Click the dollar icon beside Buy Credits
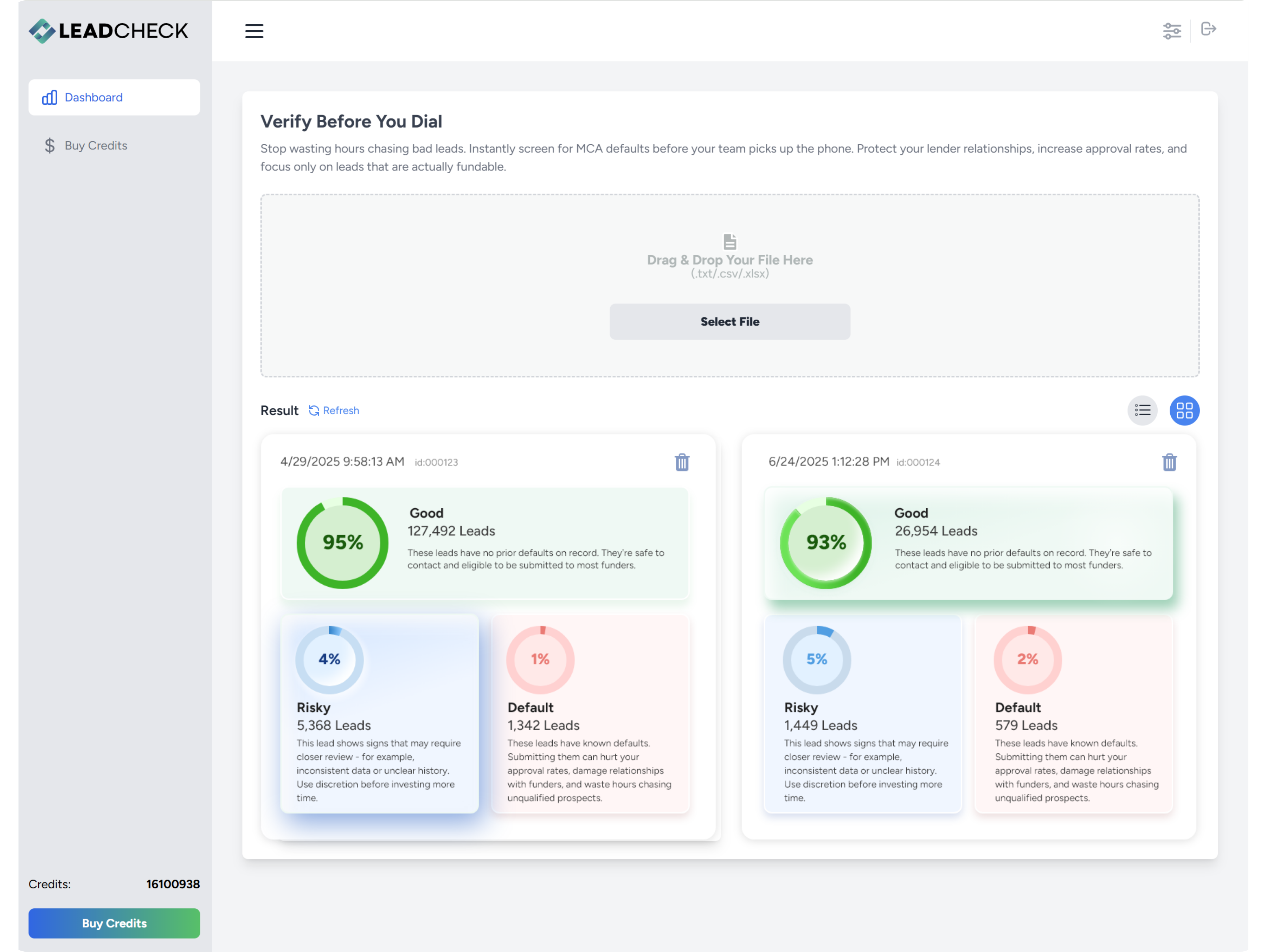This screenshot has width=1267, height=952. click(x=50, y=146)
